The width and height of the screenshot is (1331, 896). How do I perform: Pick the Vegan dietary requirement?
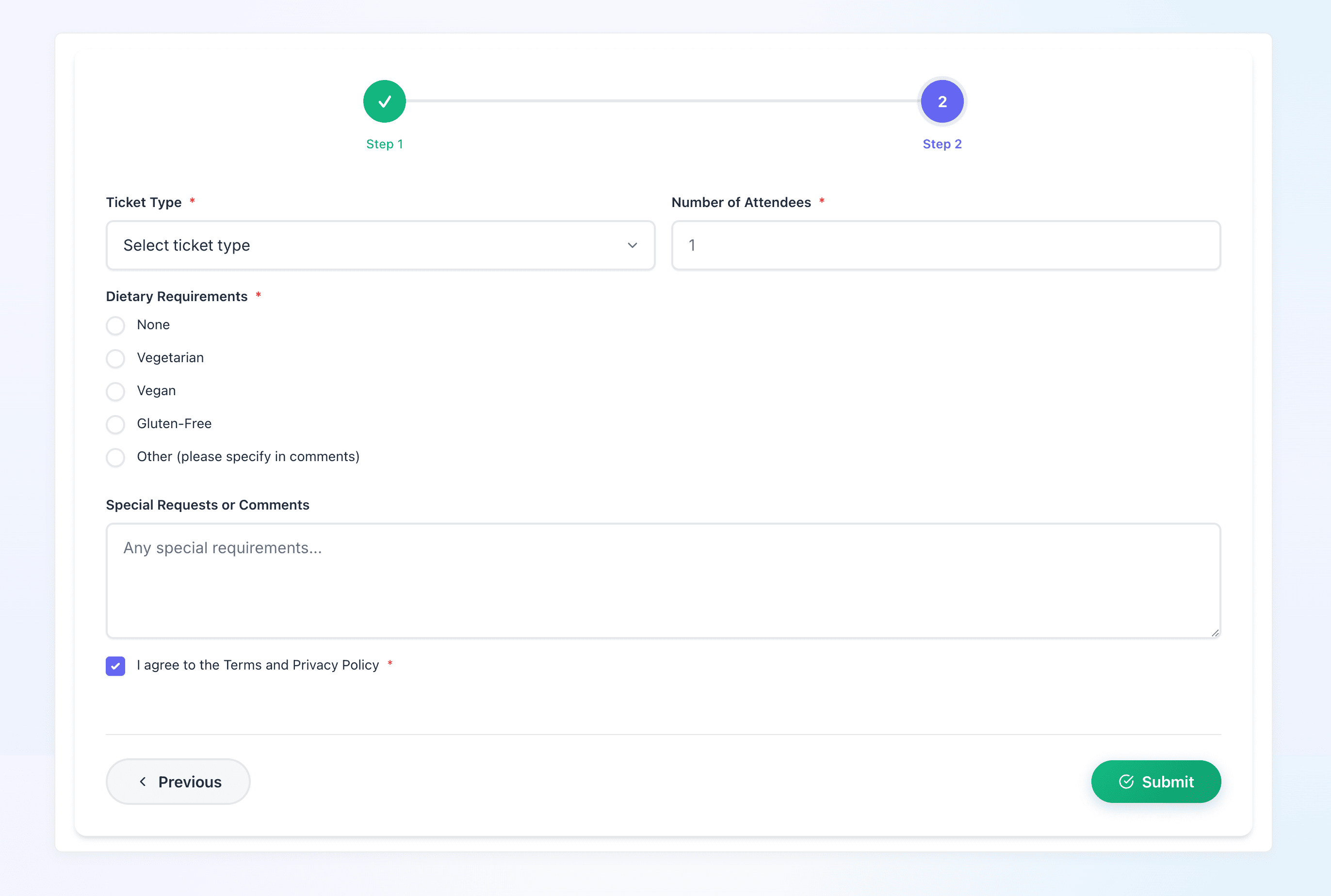click(115, 391)
